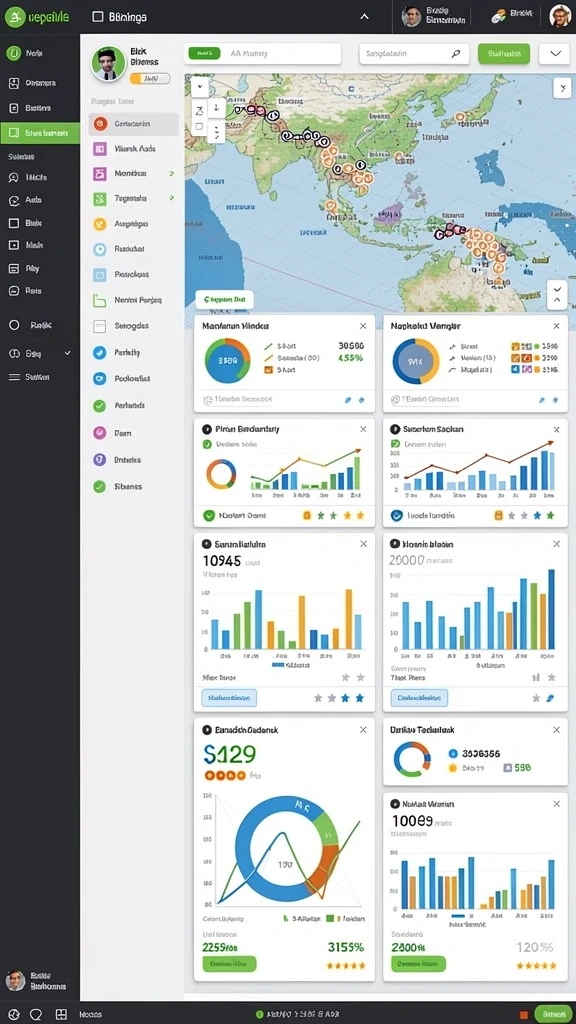576x1024 pixels.
Task: Select the red circle icon list item
Action: 133,123
